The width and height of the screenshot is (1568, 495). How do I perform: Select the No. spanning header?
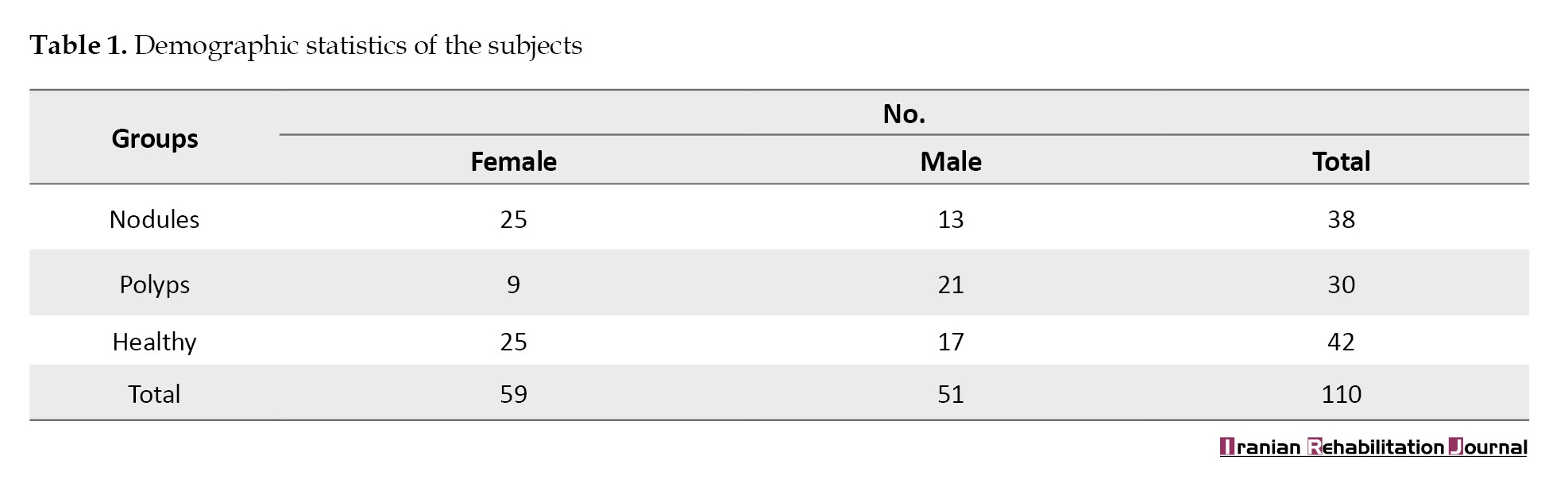904,114
